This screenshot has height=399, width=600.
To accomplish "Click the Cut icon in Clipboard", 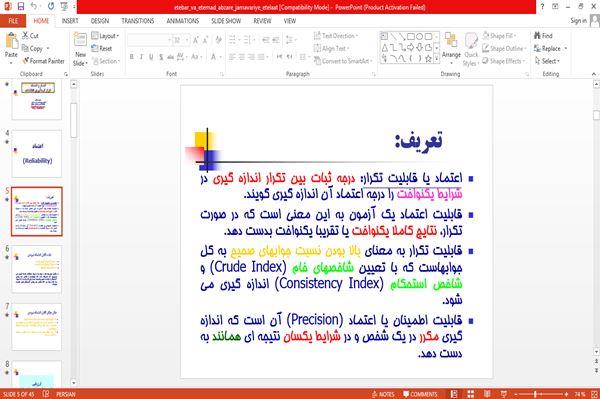I will 26,36.
